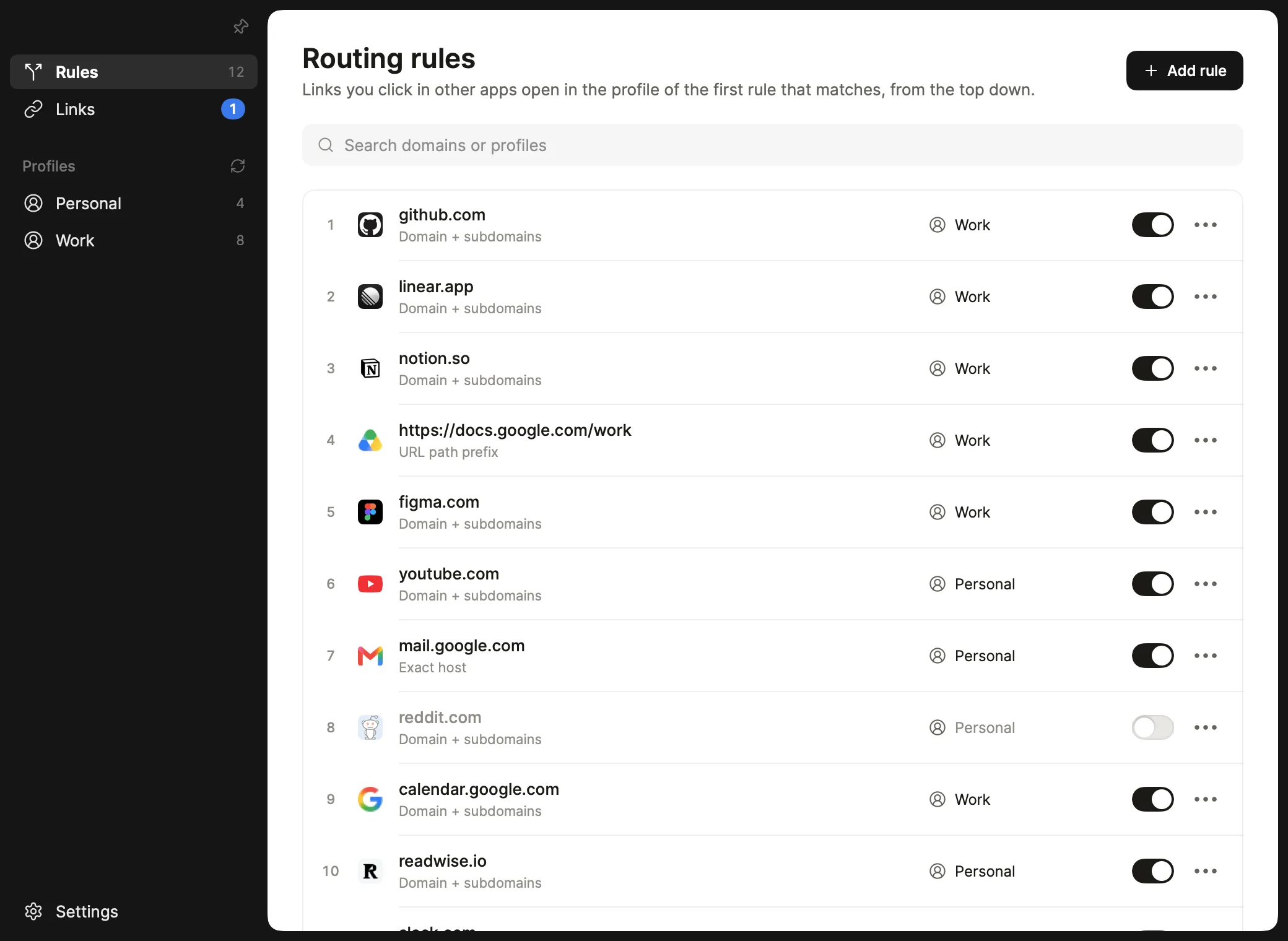This screenshot has width=1288, height=941.
Task: Enable the reddit.com rule toggle
Action: [1153, 727]
